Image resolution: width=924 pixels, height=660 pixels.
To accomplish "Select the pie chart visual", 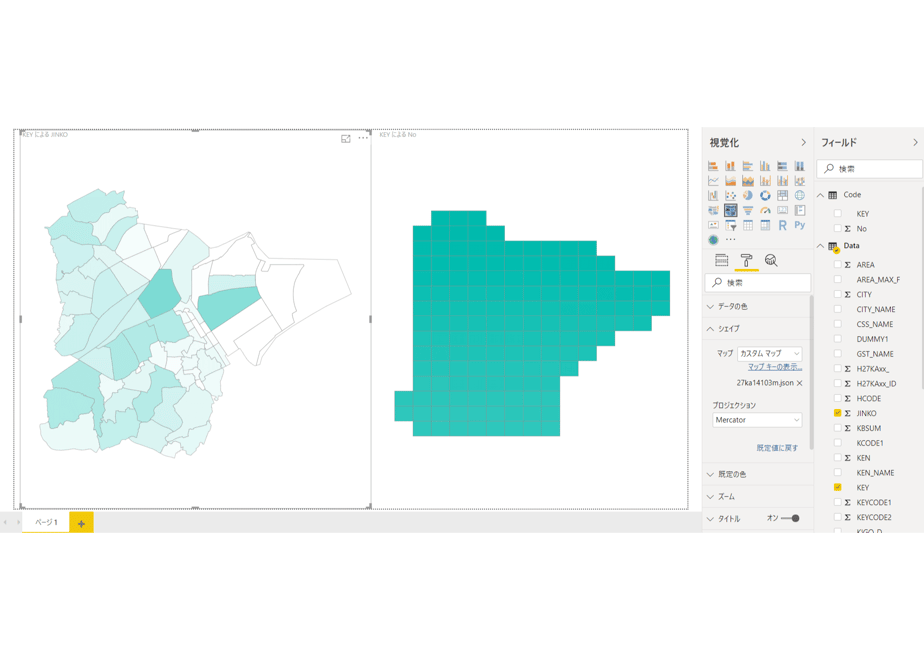I will point(748,196).
